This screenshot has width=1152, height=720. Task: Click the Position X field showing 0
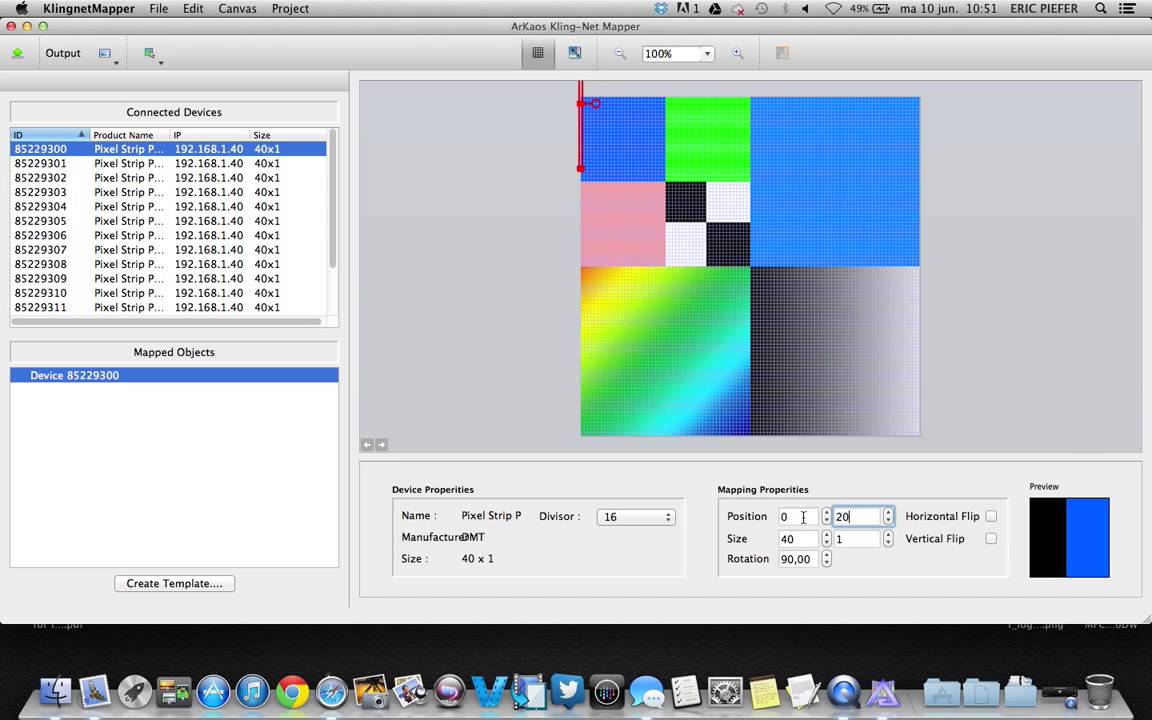point(799,517)
